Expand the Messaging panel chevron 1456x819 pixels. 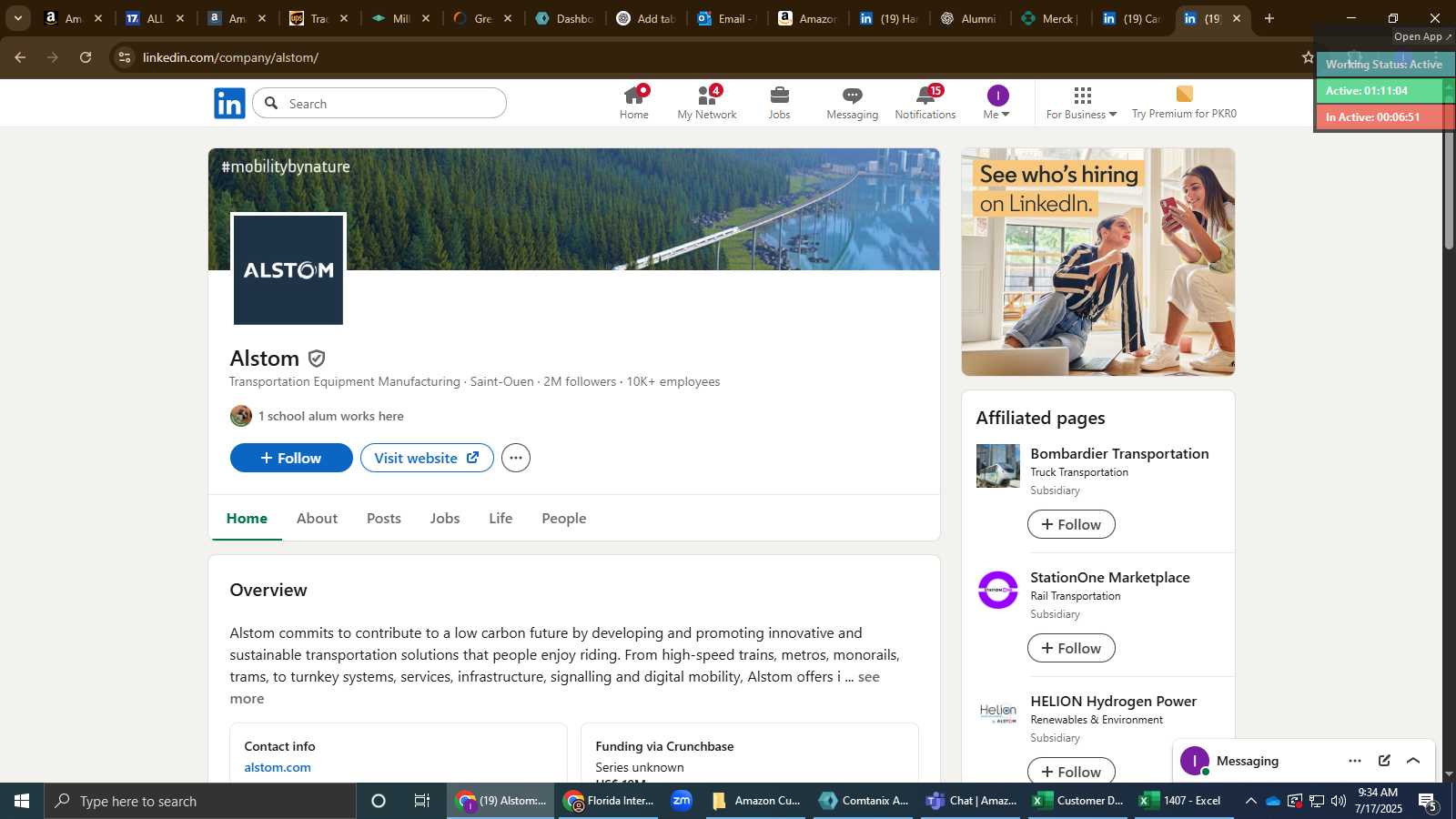click(x=1413, y=761)
